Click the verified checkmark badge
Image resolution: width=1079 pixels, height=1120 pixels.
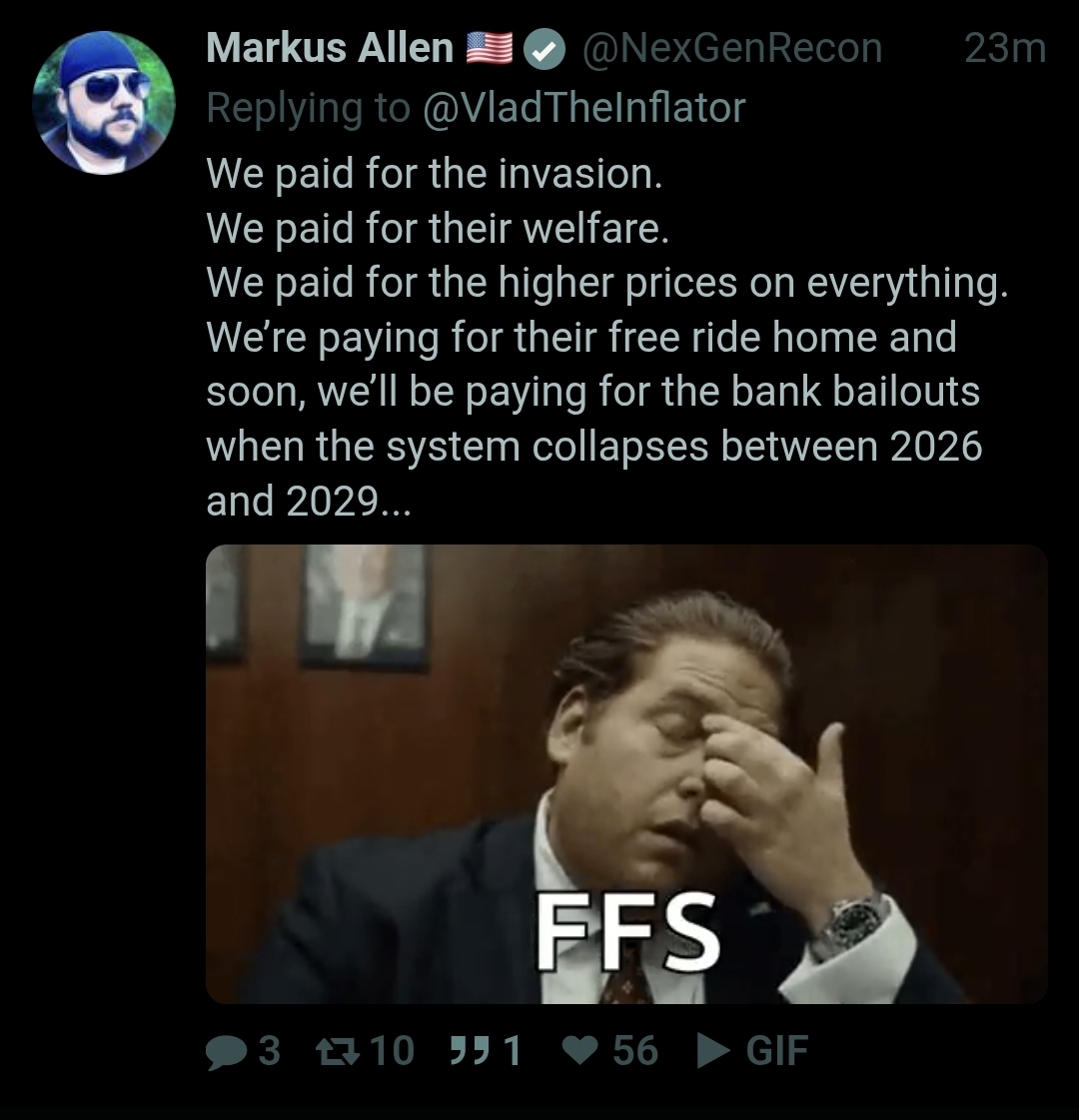(544, 49)
